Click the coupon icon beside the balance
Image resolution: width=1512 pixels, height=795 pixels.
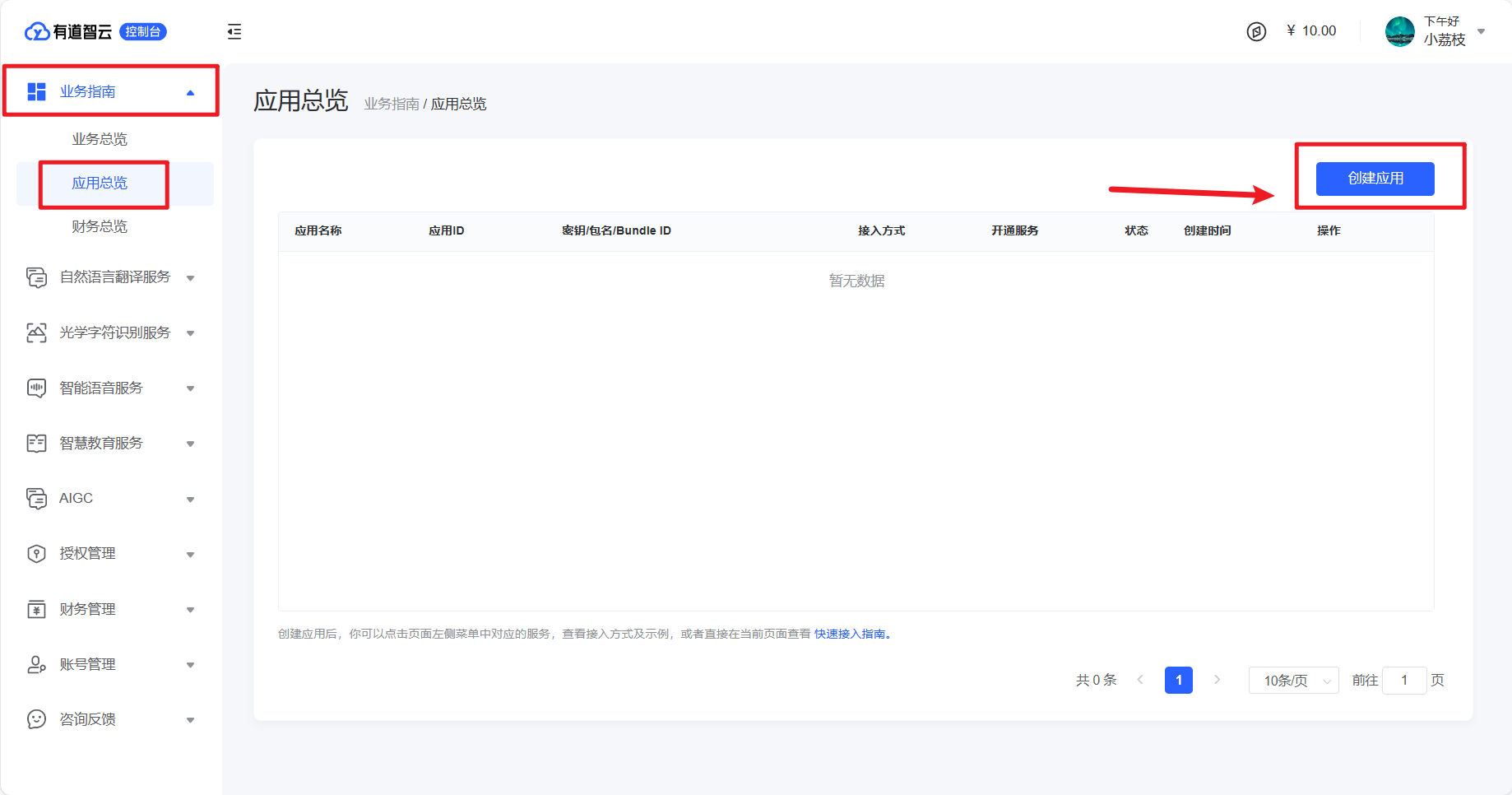pos(1257,30)
